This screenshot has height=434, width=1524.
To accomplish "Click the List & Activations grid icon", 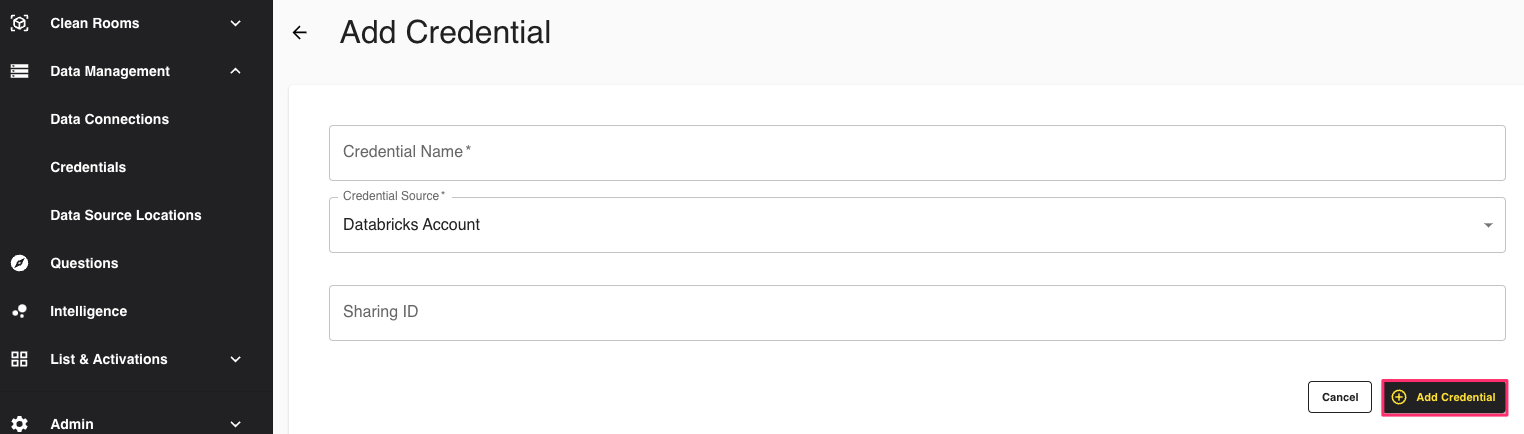I will pos(19,359).
